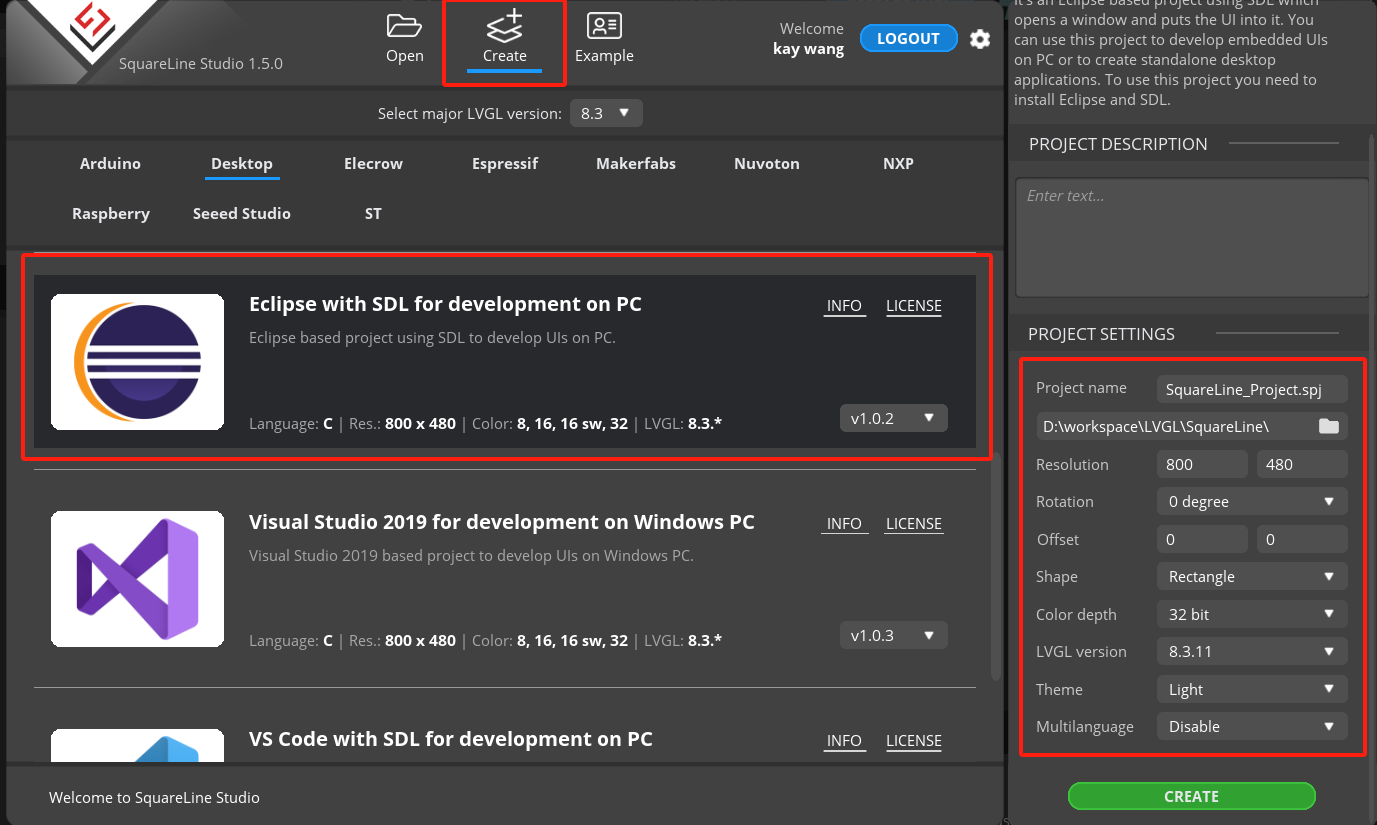Viewport: 1377px width, 825px height.
Task: Click the SquareLine Studio 1.5.0 version text
Action: (201, 63)
